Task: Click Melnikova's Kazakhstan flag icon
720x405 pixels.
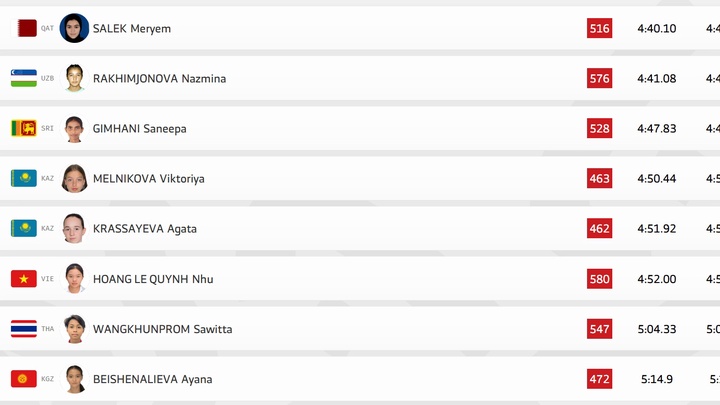Action: (24, 178)
